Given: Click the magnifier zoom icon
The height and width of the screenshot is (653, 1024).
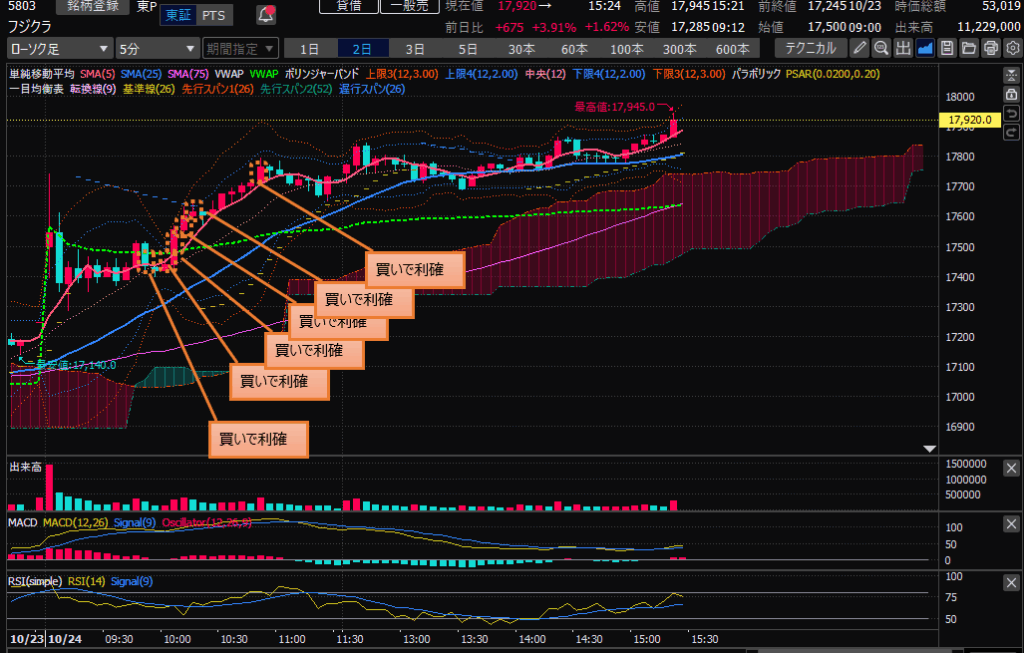Looking at the screenshot, I should pos(881,48).
